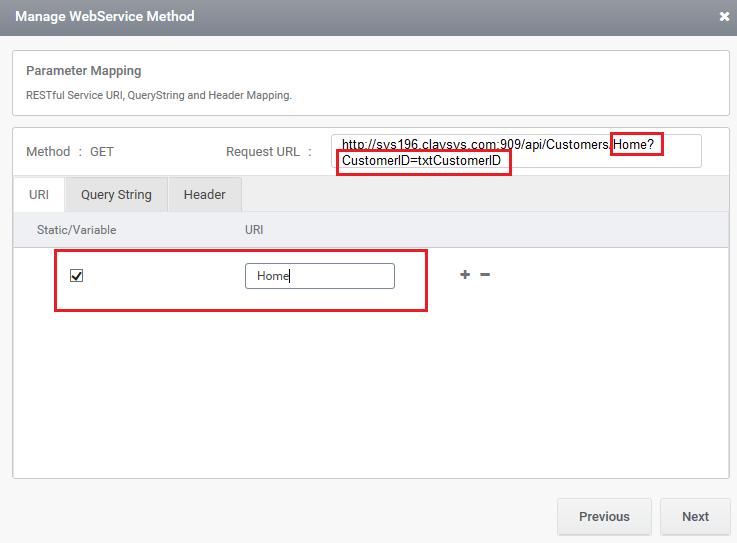737x543 pixels.
Task: Proceed using the Next button
Action: [x=695, y=516]
